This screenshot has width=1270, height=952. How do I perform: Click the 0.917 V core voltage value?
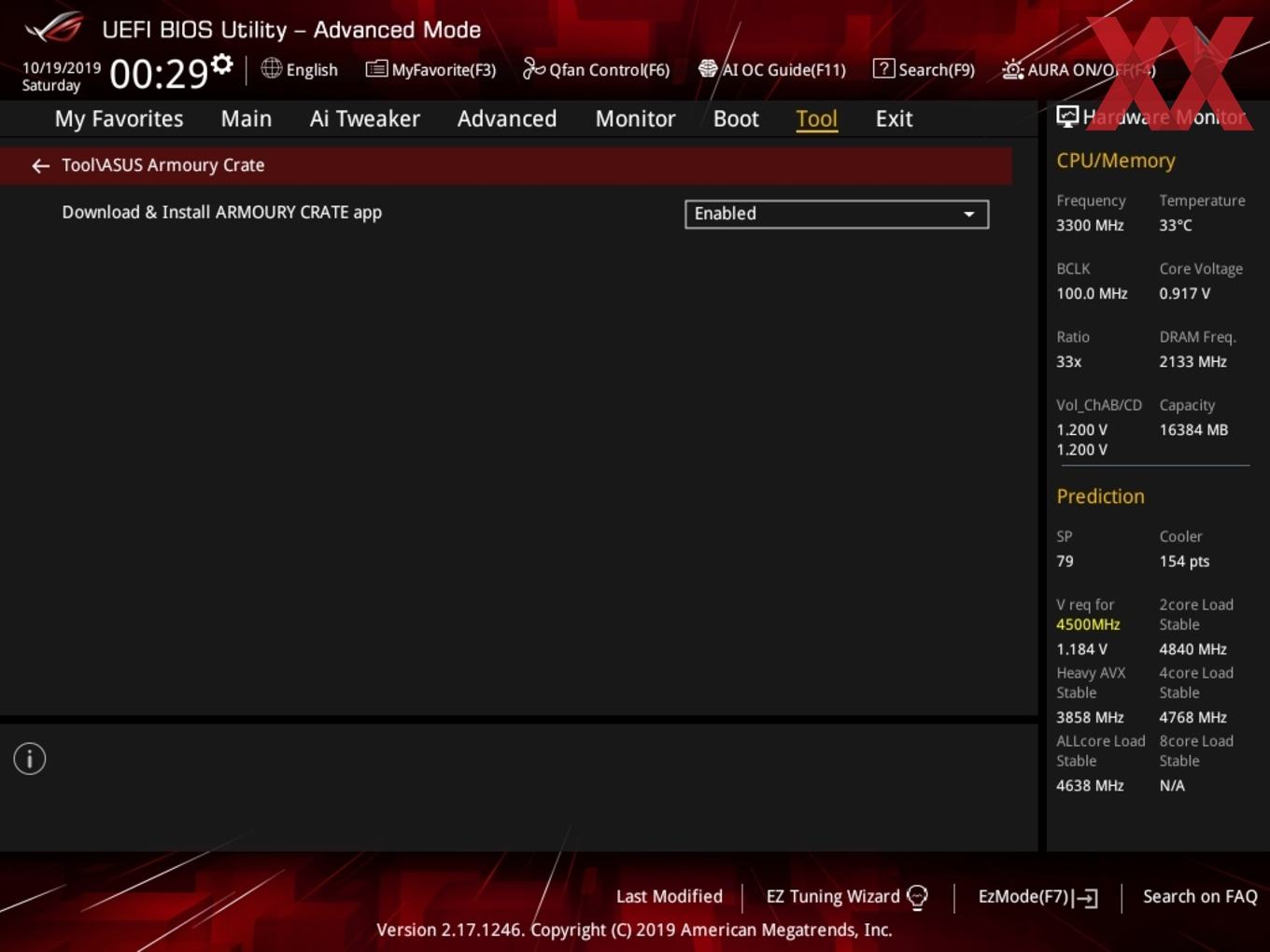point(1185,294)
